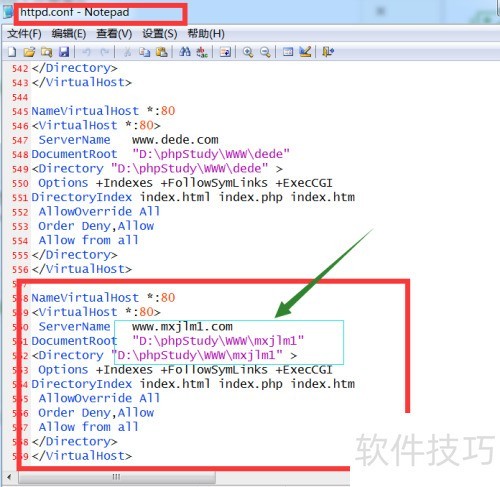The image size is (500, 487).
Task: Click DocumentRoot path "D:\phpStudy\WWW\dede"
Action: point(211,154)
